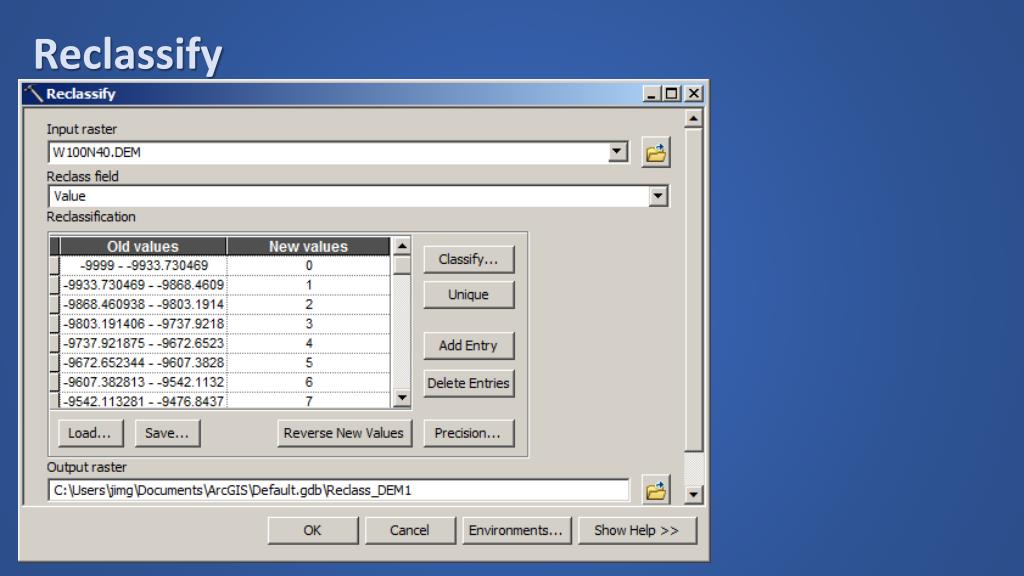This screenshot has width=1024, height=576.
Task: Click Show Help >> button
Action: 637,530
